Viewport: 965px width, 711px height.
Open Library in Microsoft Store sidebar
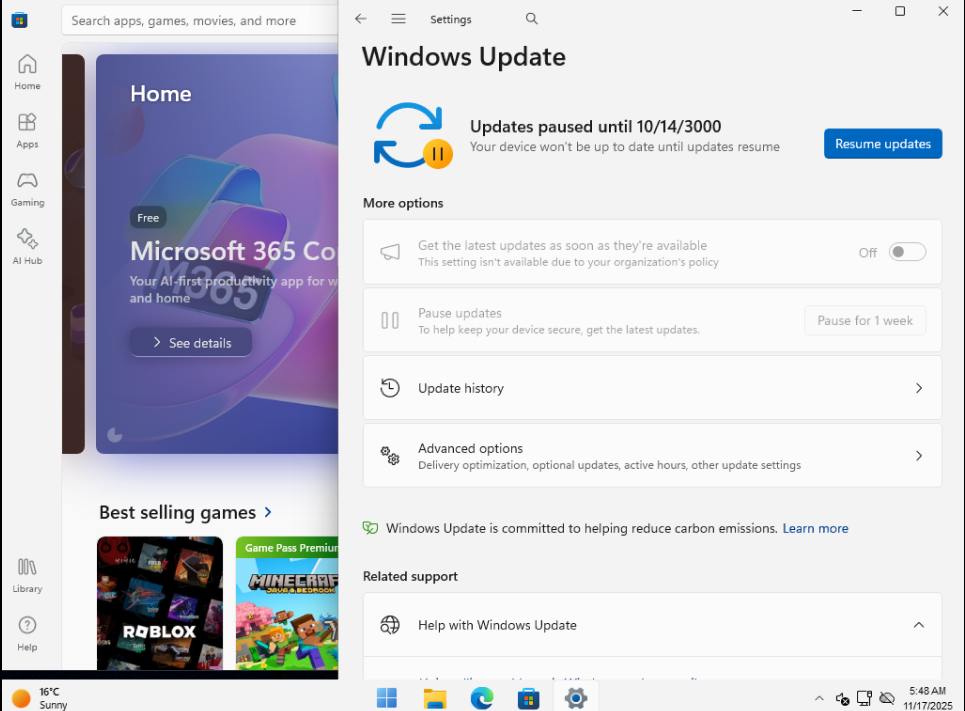click(x=27, y=575)
